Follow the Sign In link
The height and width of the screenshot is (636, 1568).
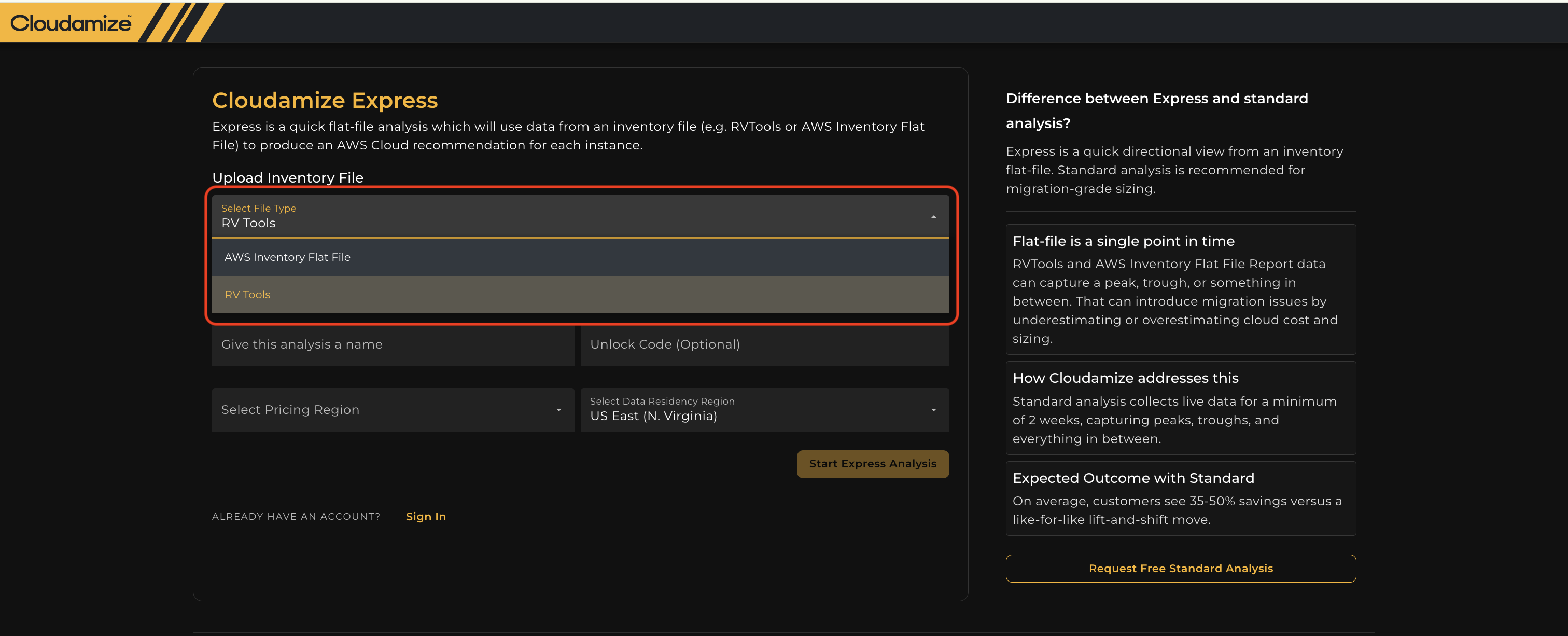(426, 517)
